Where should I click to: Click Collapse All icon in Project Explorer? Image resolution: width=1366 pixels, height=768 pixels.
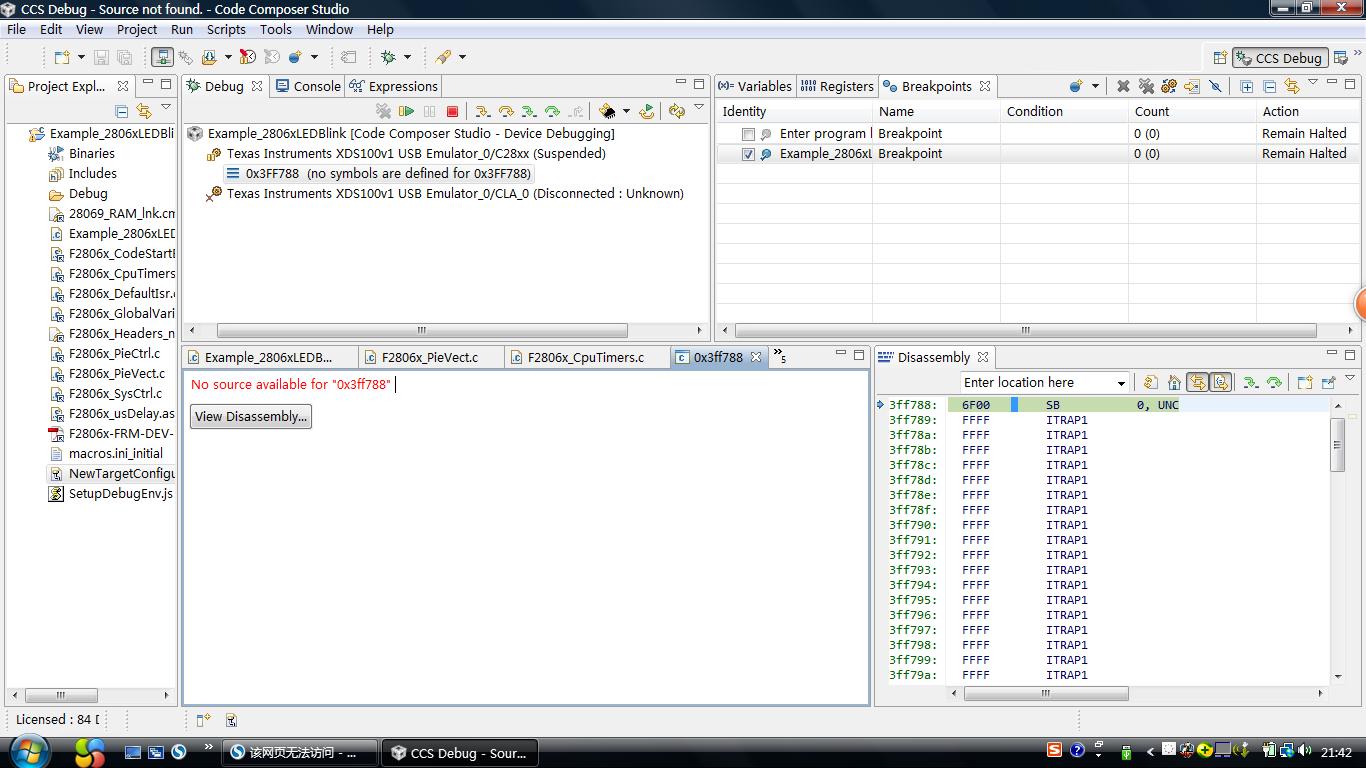[122, 111]
